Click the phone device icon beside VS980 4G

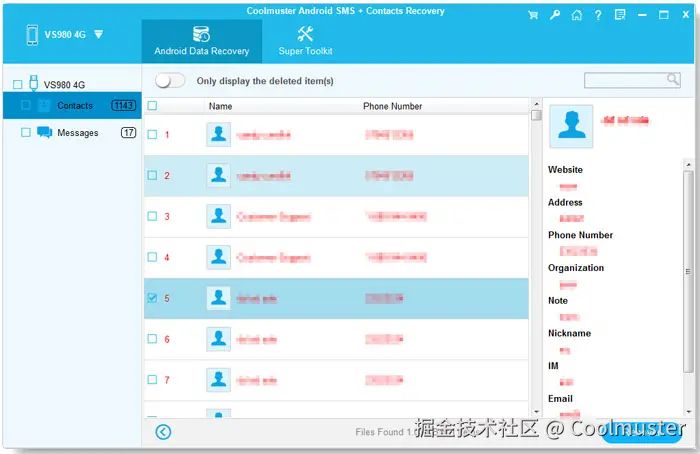(x=32, y=35)
